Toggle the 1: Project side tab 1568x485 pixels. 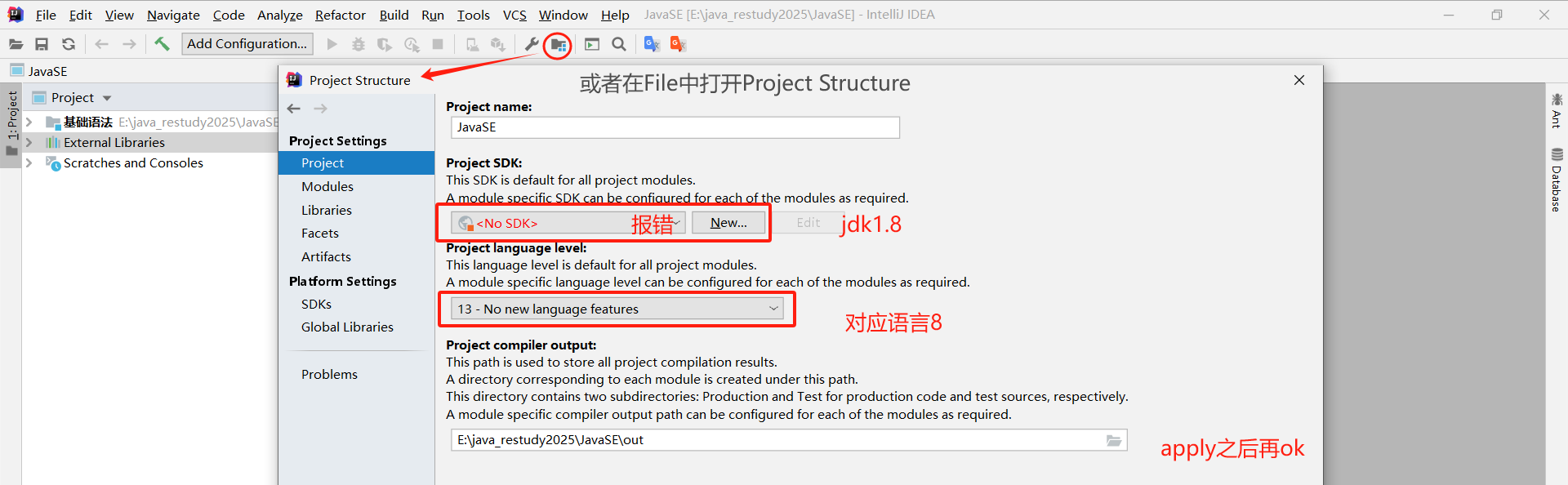pos(11,124)
